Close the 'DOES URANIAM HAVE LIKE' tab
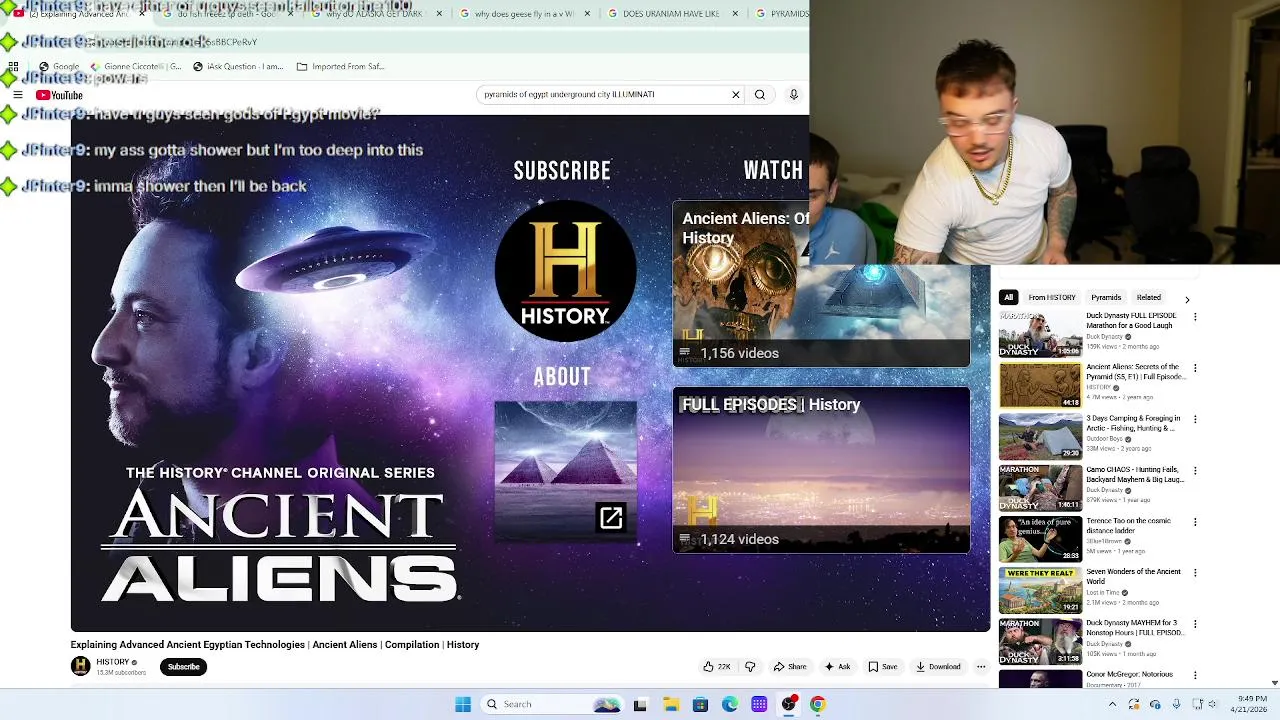The image size is (1280, 720). pos(735,14)
